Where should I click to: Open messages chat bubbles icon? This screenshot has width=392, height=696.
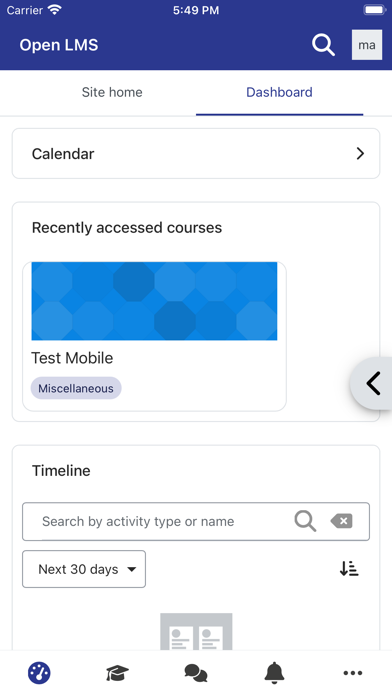point(196,673)
